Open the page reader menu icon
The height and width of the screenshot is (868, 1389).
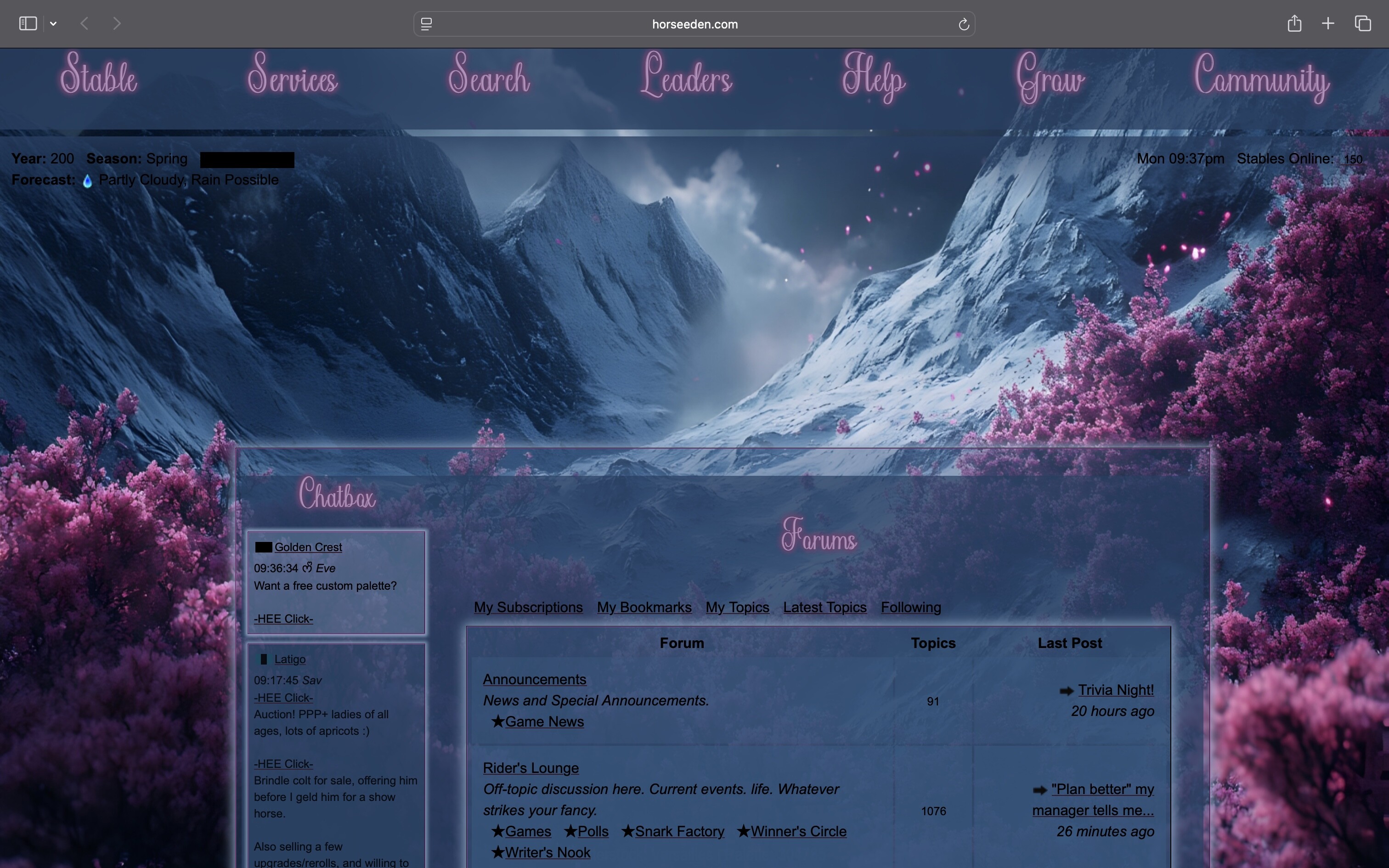coord(426,24)
